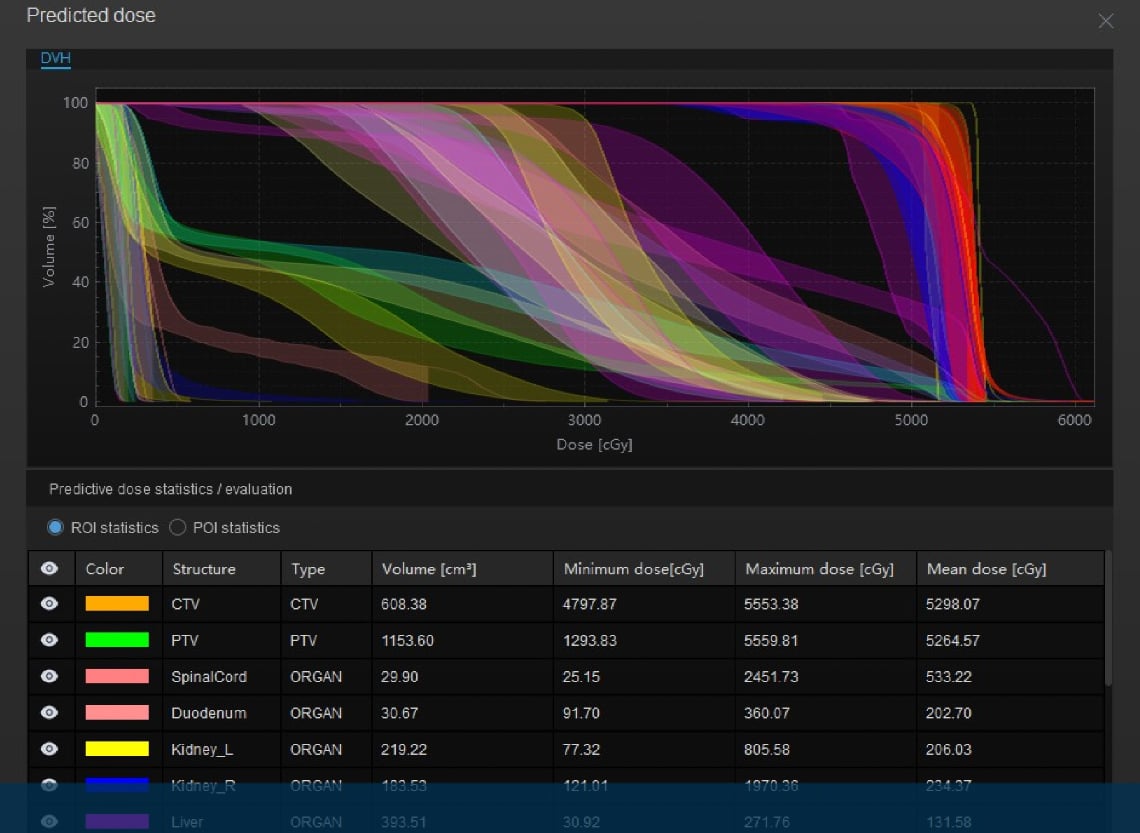Hide the PTV structure curve

[x=49, y=640]
